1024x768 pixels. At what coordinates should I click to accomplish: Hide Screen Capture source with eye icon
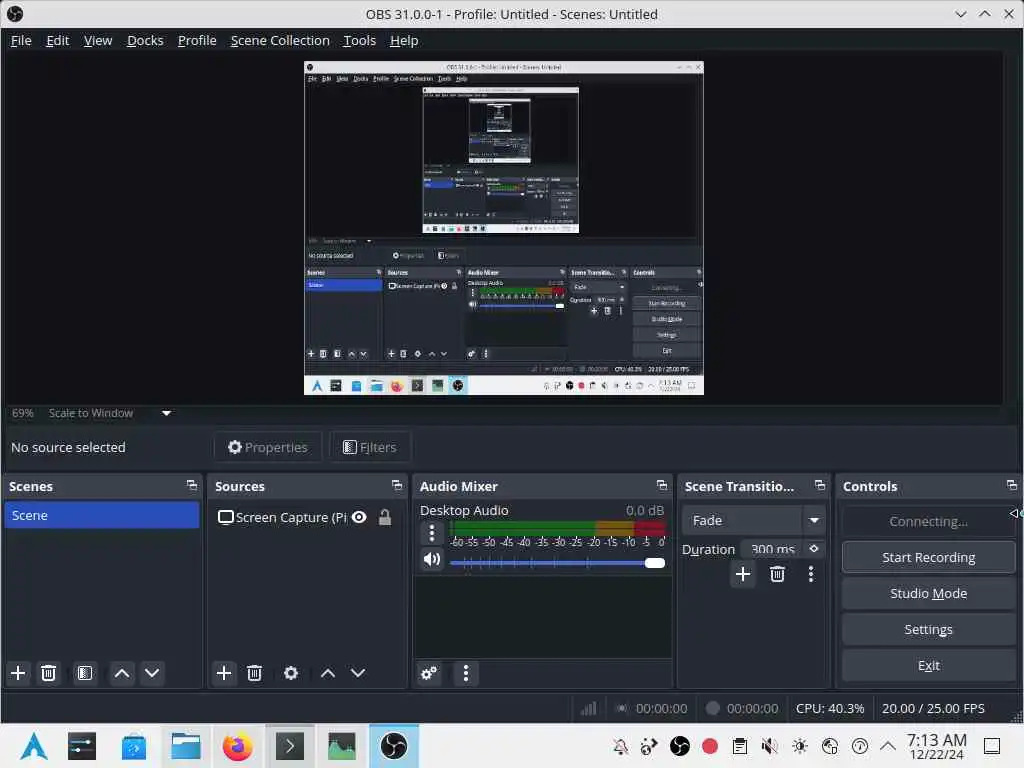[x=359, y=517]
